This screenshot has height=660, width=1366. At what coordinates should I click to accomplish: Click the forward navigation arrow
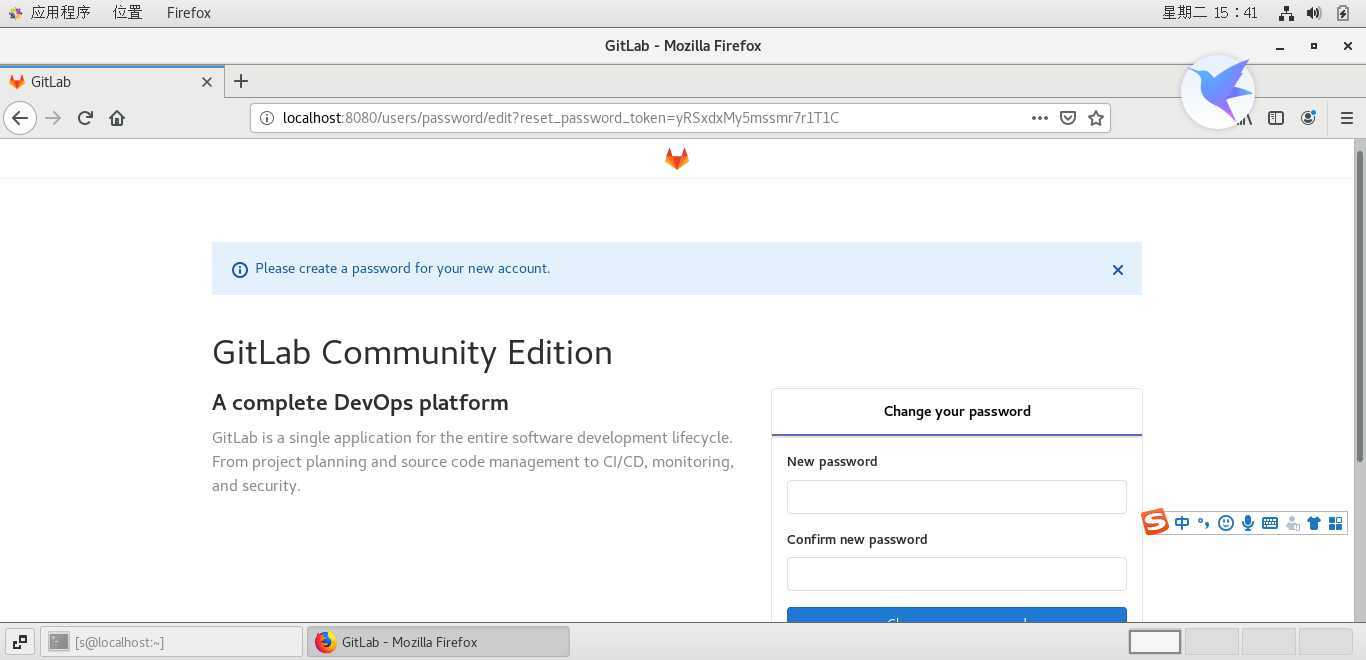[53, 118]
